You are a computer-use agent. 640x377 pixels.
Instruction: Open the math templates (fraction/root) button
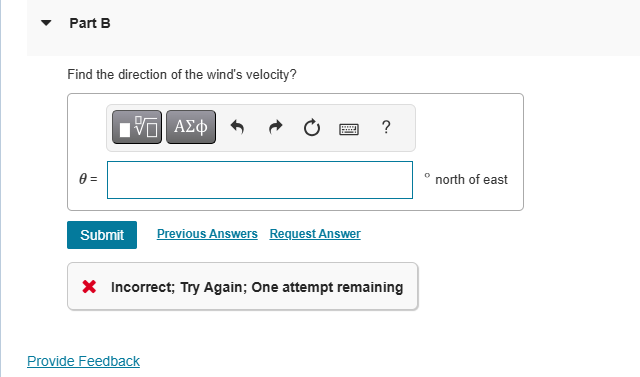[x=137, y=127]
